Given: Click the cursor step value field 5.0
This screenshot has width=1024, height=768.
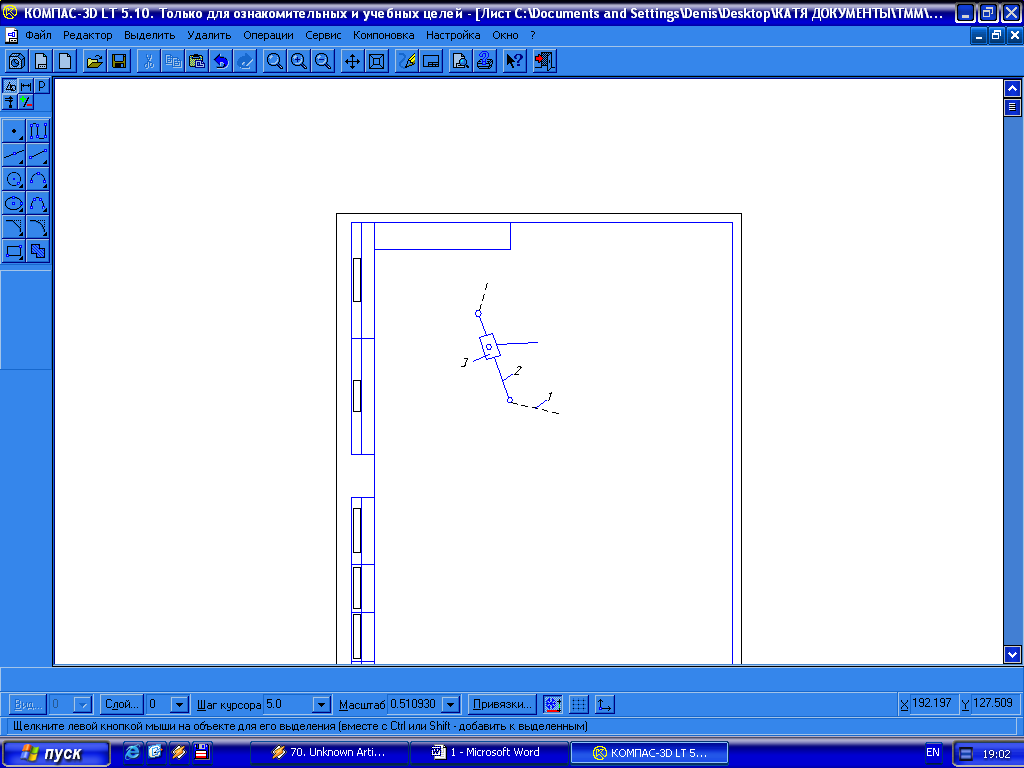Looking at the screenshot, I should (287, 705).
